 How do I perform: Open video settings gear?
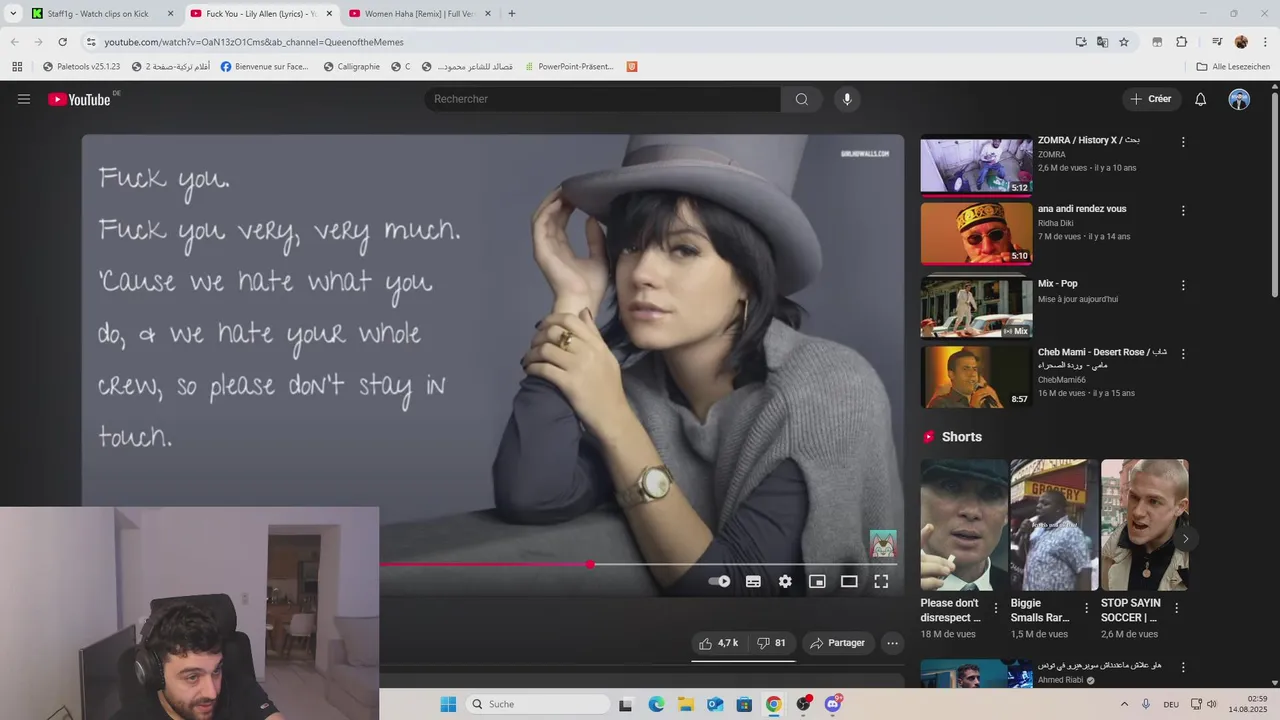[x=785, y=581]
